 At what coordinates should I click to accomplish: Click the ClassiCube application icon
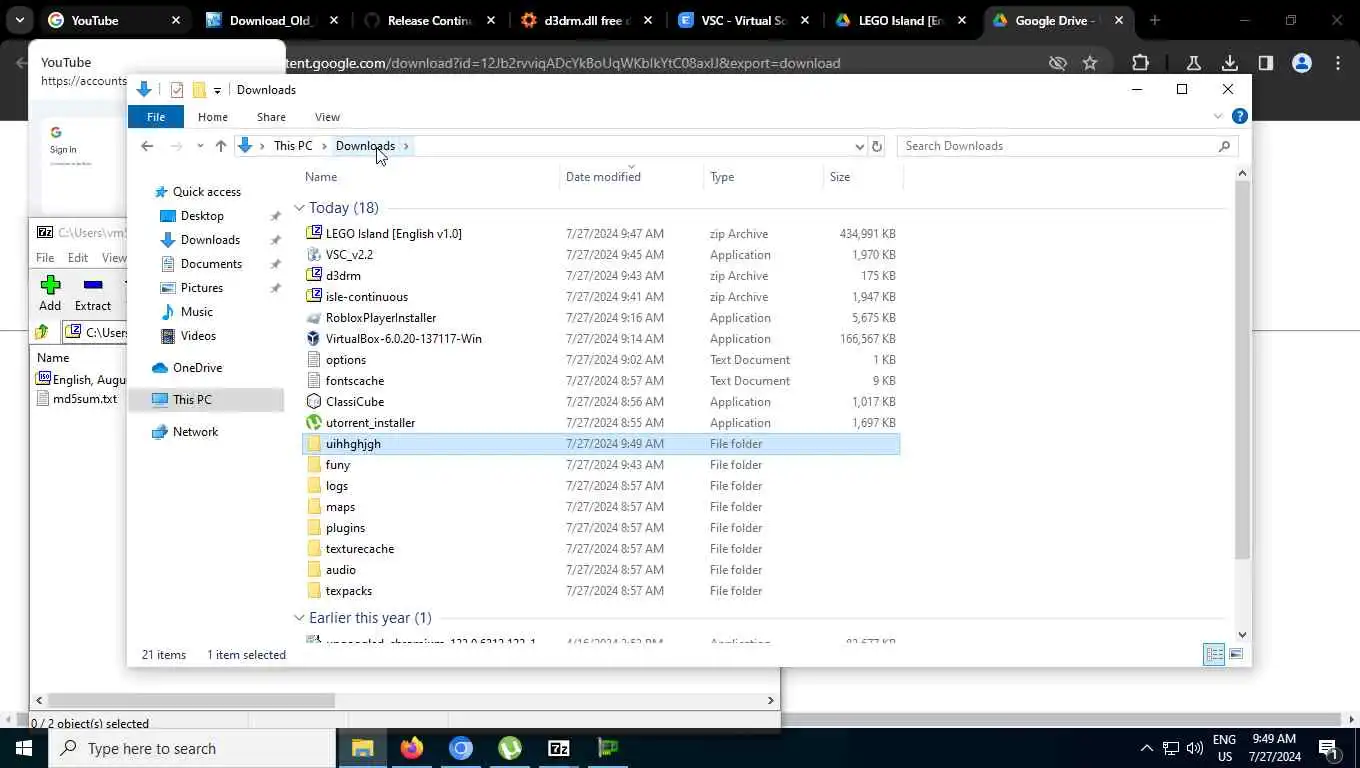(314, 401)
